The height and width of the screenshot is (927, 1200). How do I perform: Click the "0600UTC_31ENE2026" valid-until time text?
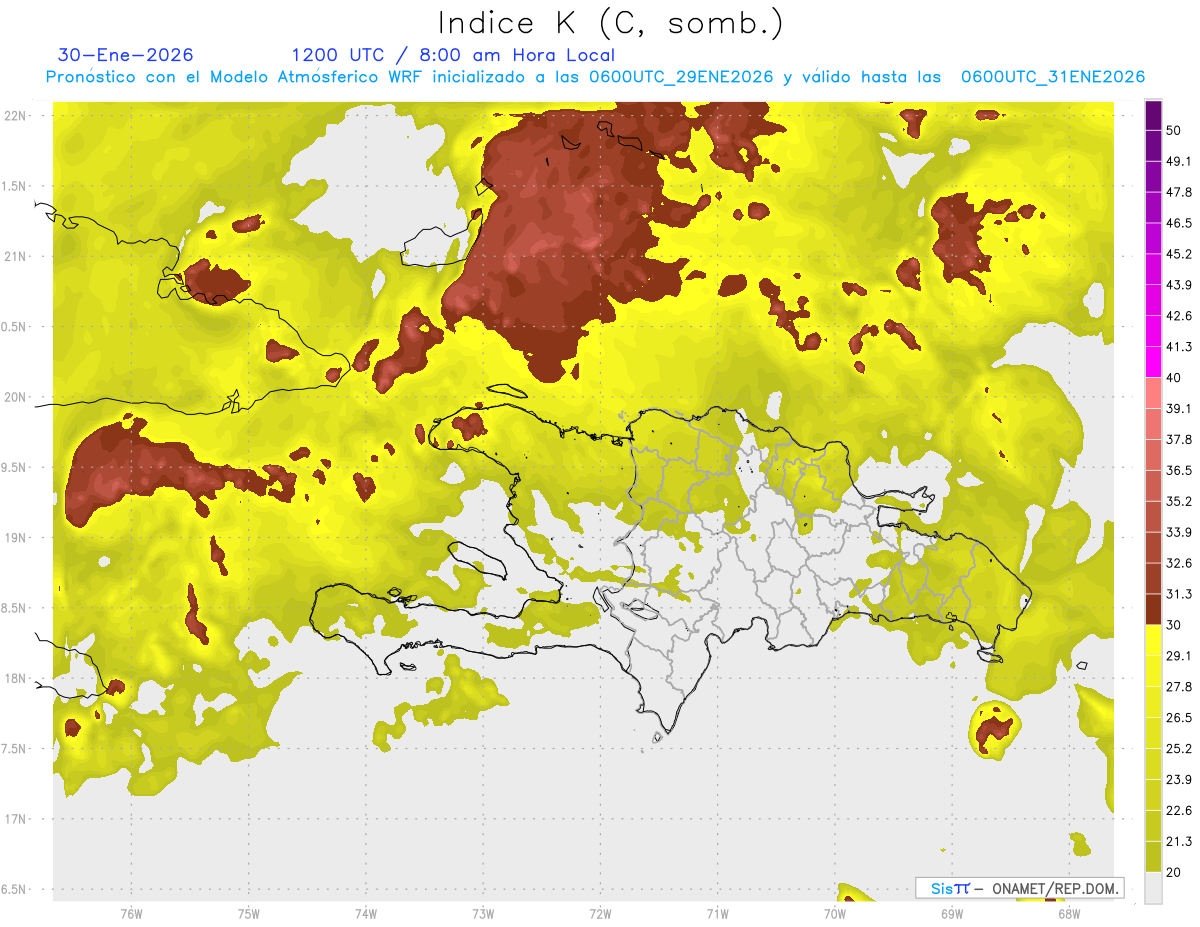(x=1053, y=77)
